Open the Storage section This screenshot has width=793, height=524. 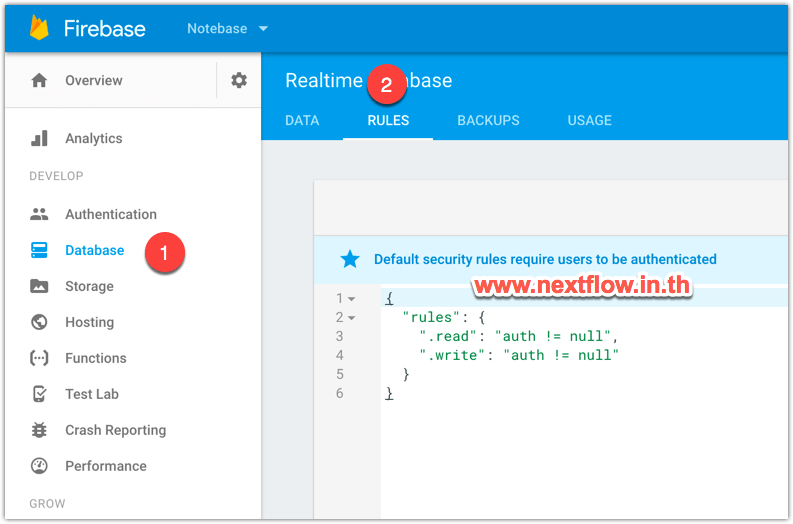pos(89,286)
